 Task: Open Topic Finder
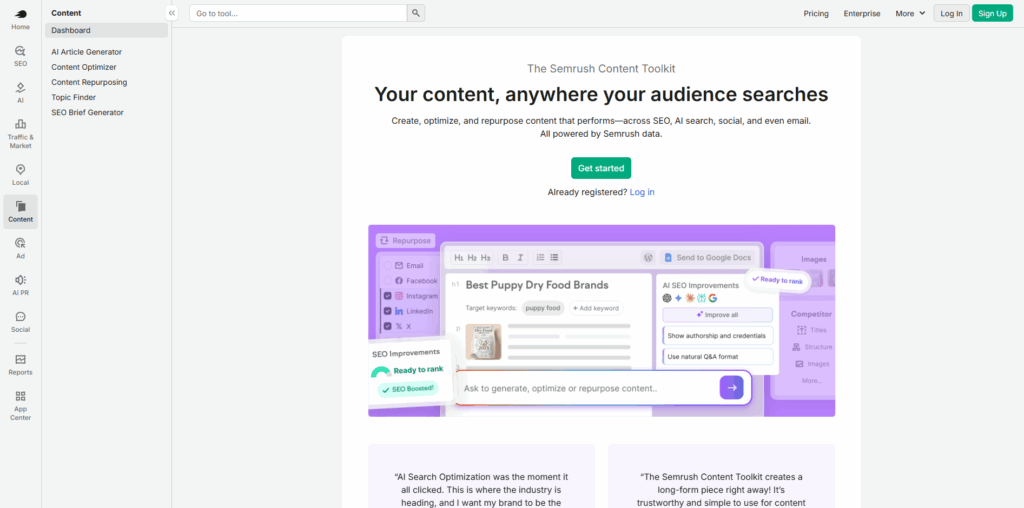[x=73, y=97]
